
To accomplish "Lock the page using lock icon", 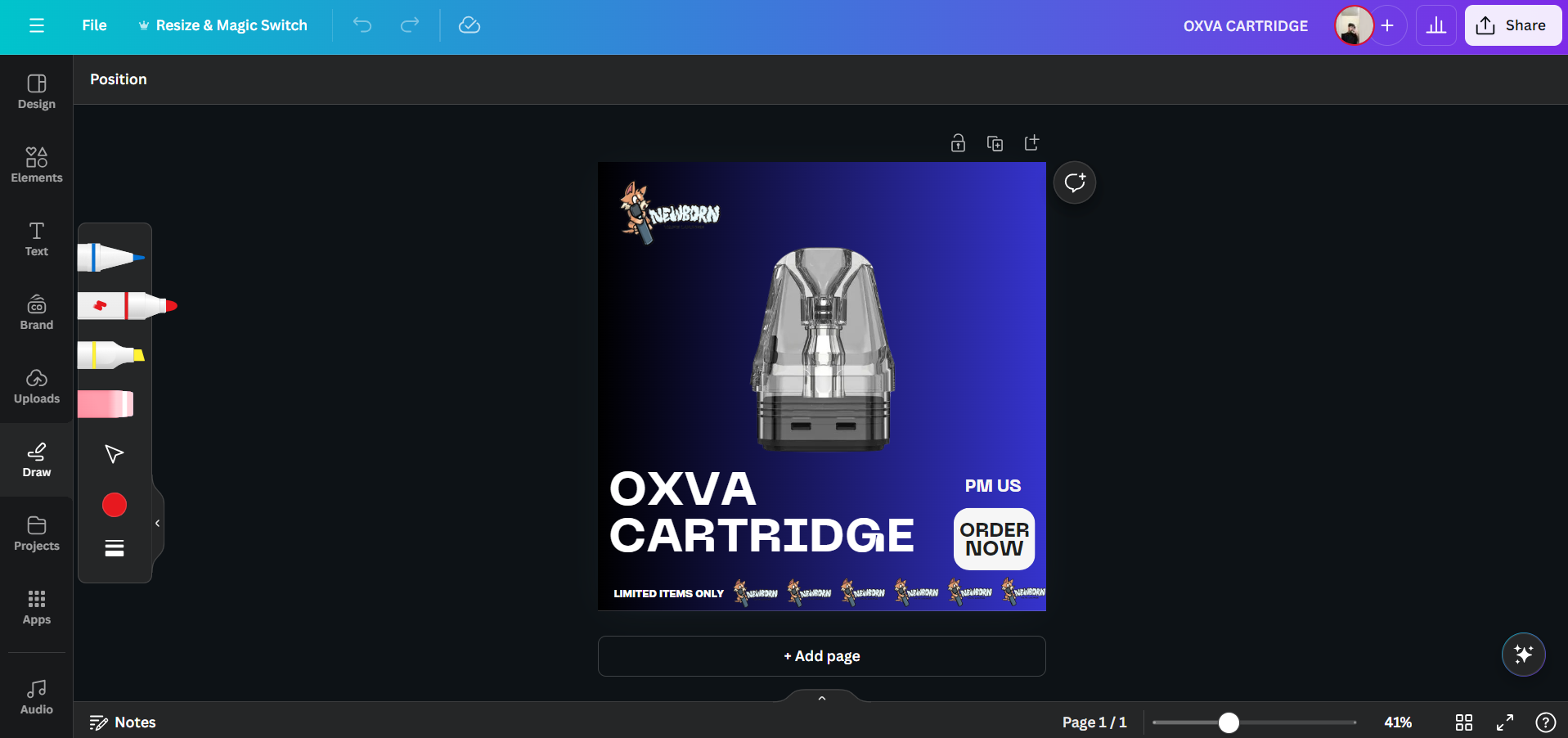I will point(958,143).
